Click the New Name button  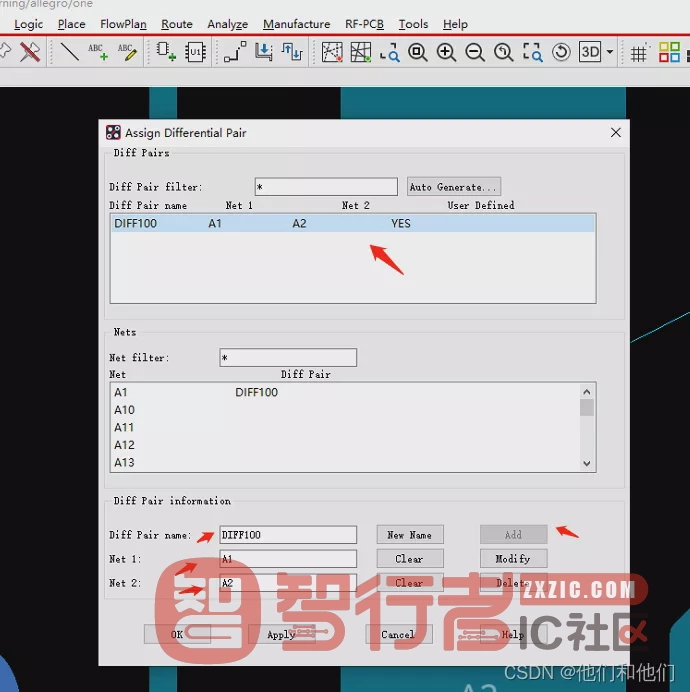pyautogui.click(x=410, y=534)
